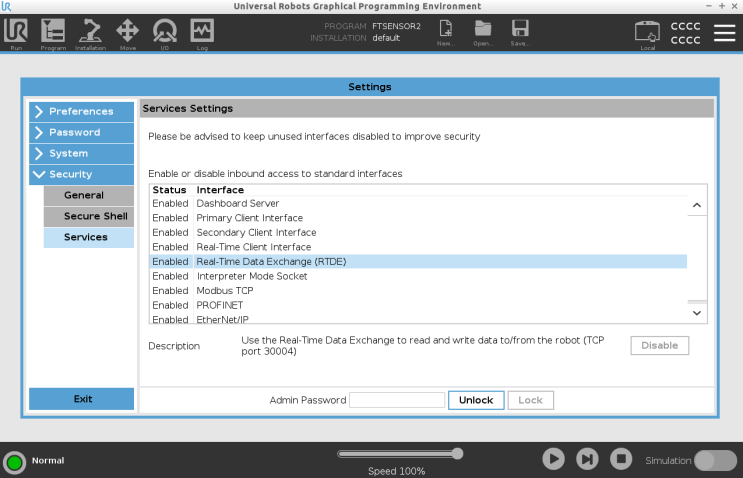
Task: Select the General security item
Action: tap(89, 195)
